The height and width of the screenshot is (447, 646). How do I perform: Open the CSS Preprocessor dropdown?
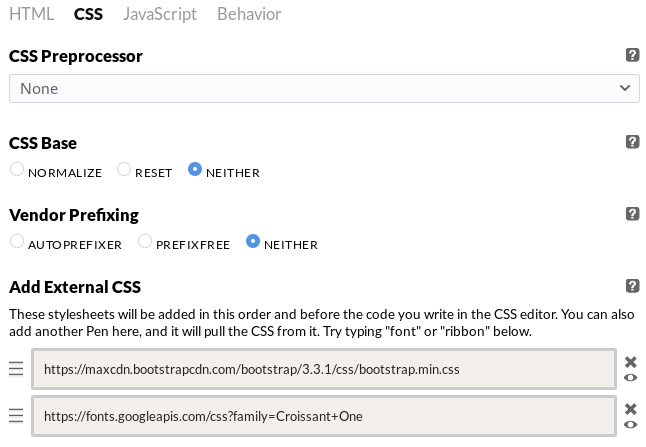pyautogui.click(x=324, y=88)
